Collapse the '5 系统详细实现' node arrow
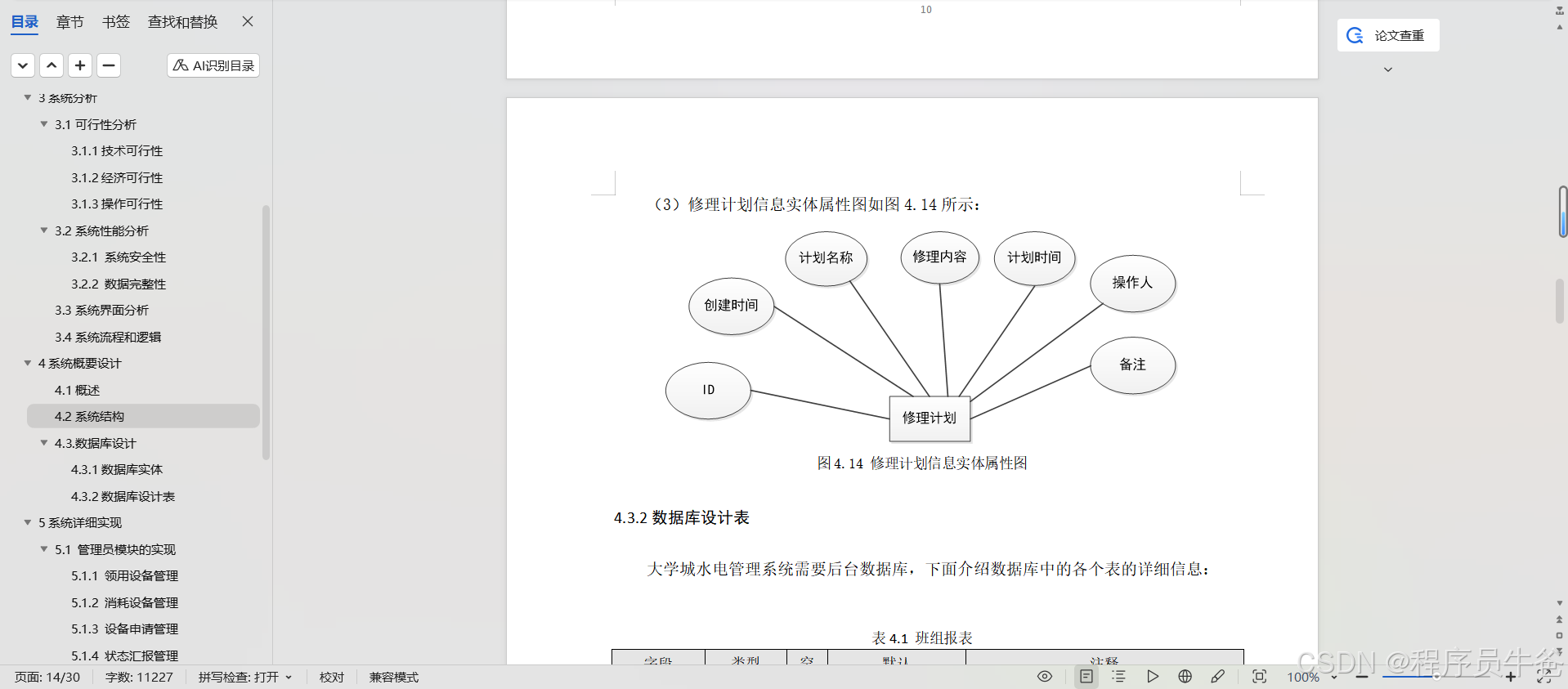The height and width of the screenshot is (689, 1568). pyautogui.click(x=28, y=522)
